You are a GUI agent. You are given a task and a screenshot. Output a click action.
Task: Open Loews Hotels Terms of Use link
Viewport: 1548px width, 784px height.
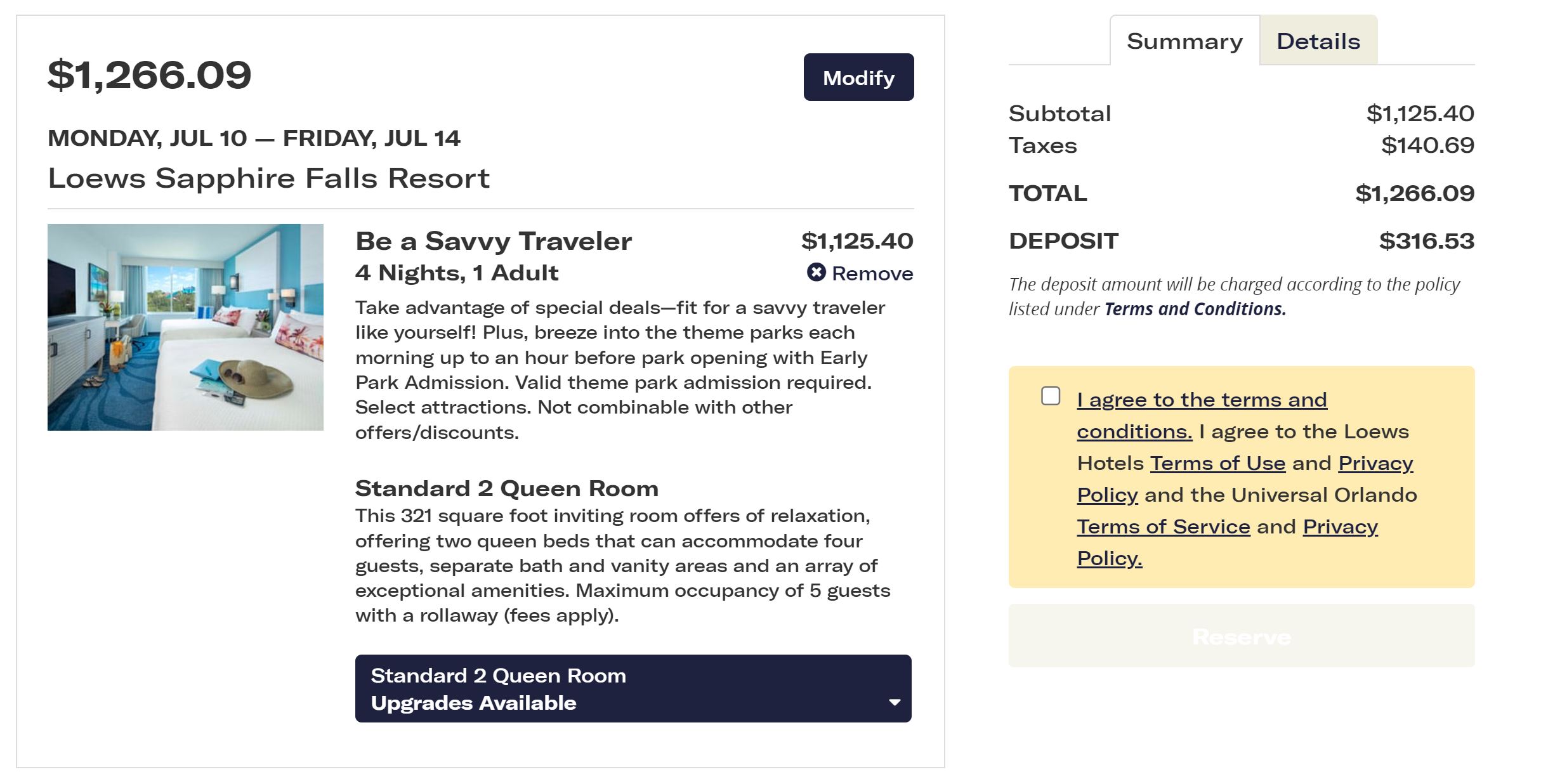coord(1218,463)
